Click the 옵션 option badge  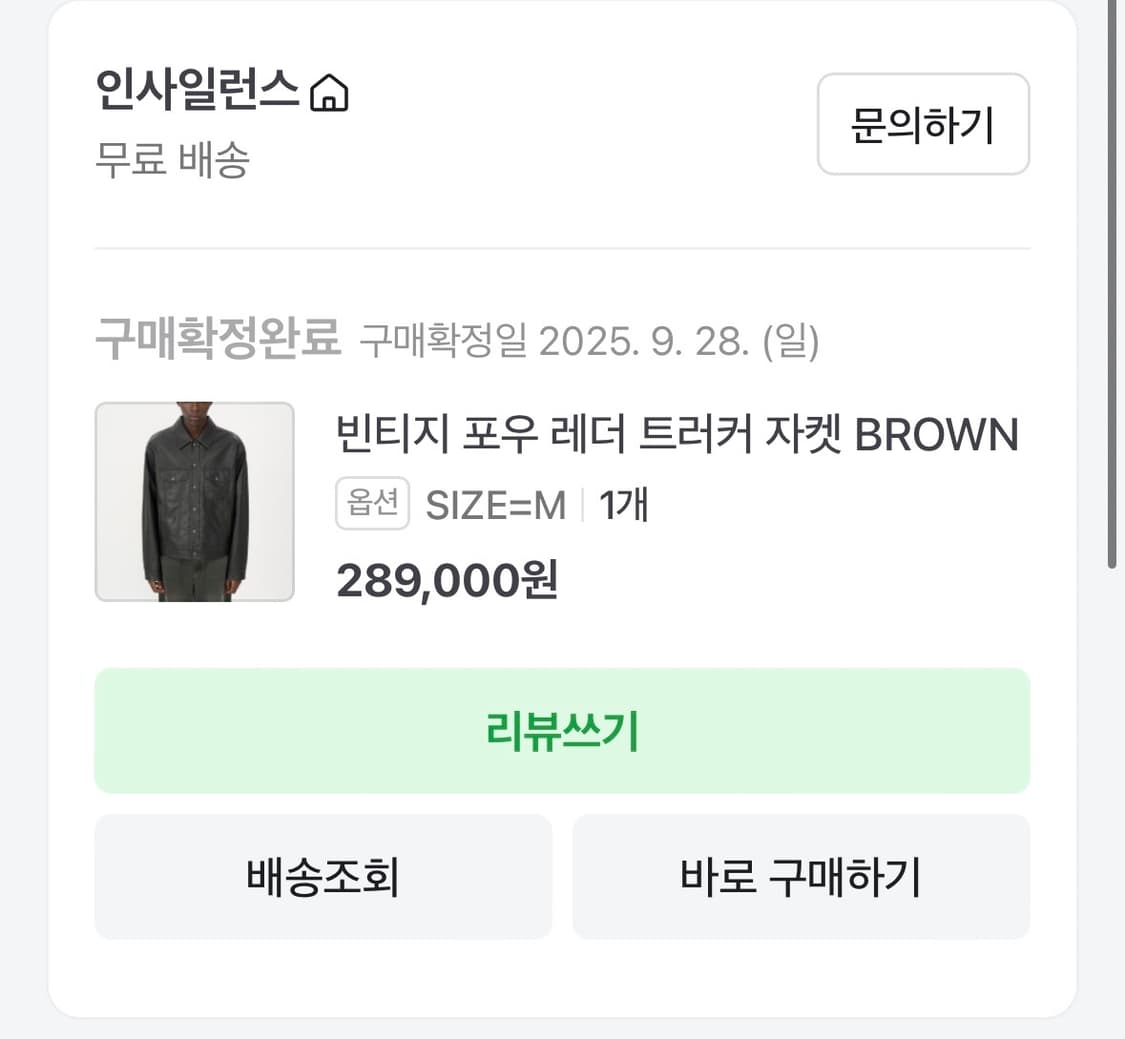[372, 504]
